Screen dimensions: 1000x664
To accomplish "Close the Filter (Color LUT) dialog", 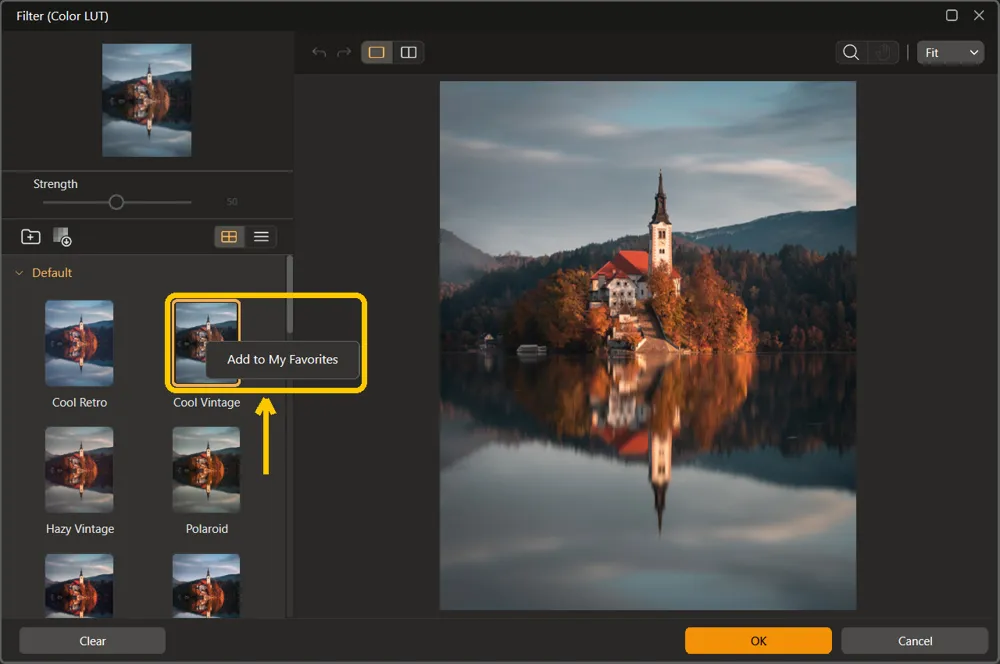I will coord(979,15).
